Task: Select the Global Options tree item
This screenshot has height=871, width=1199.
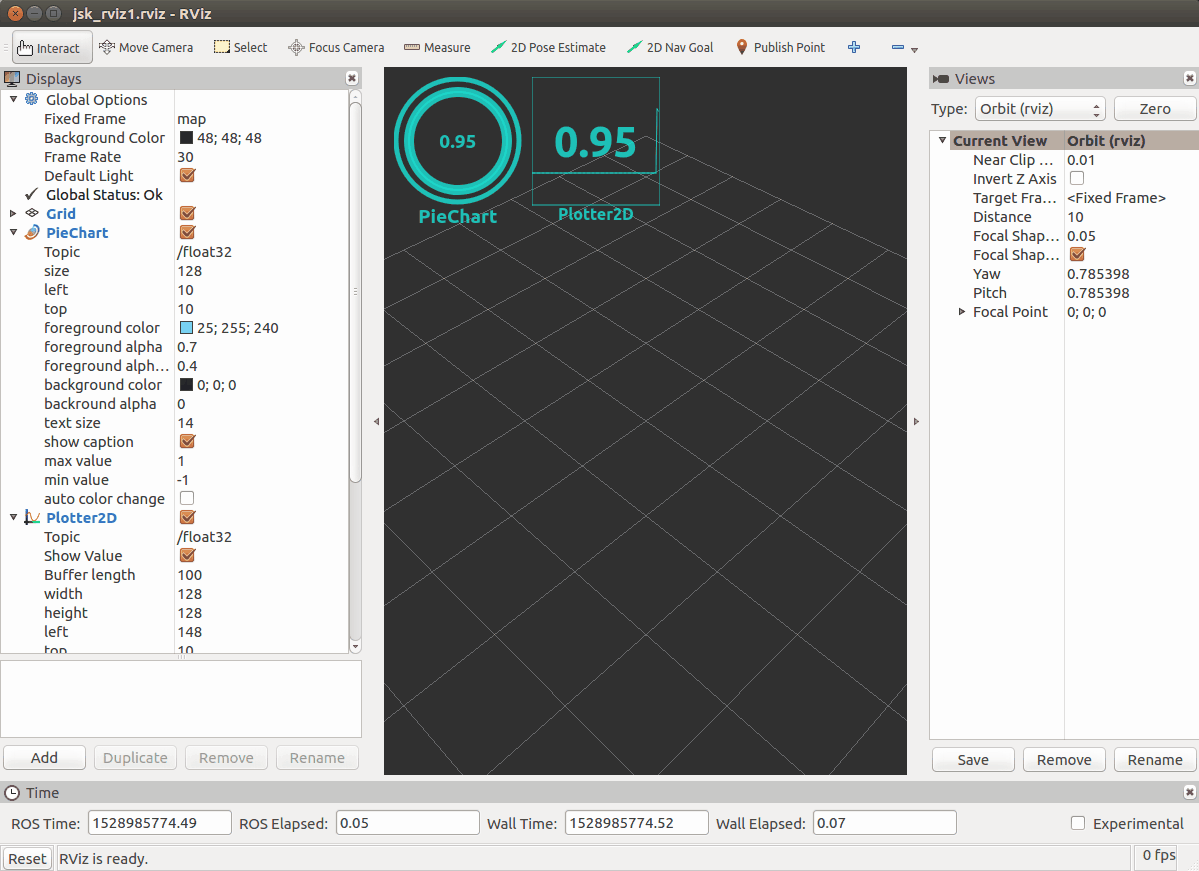Action: coord(96,100)
